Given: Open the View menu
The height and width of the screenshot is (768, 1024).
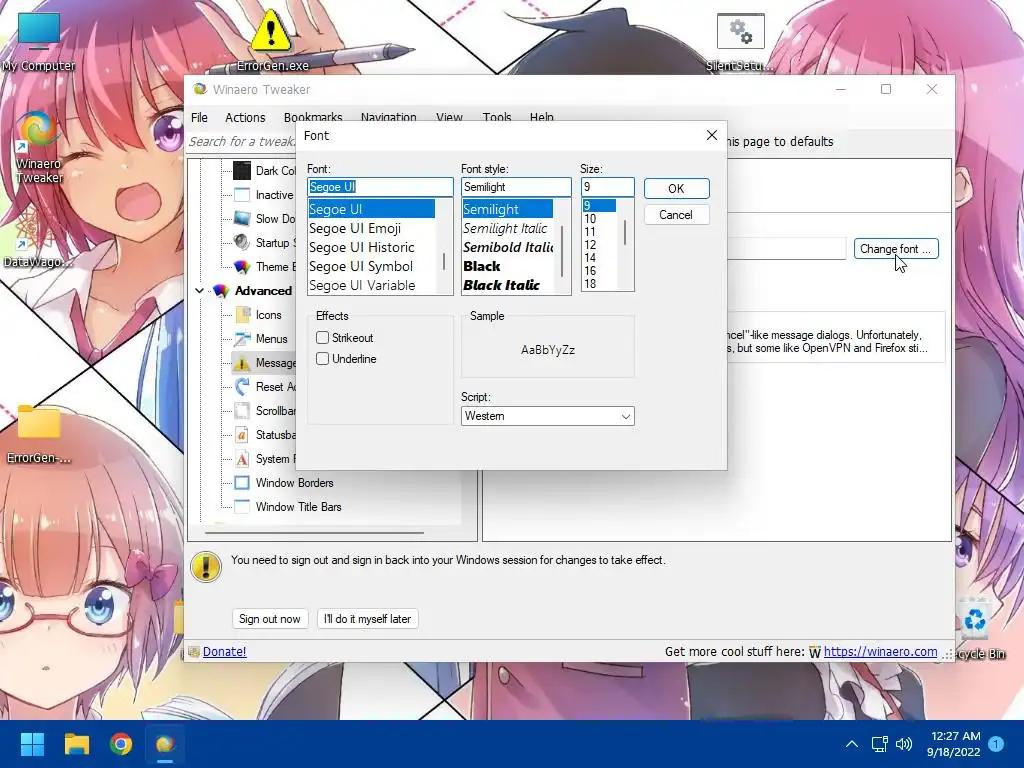Looking at the screenshot, I should 449,117.
